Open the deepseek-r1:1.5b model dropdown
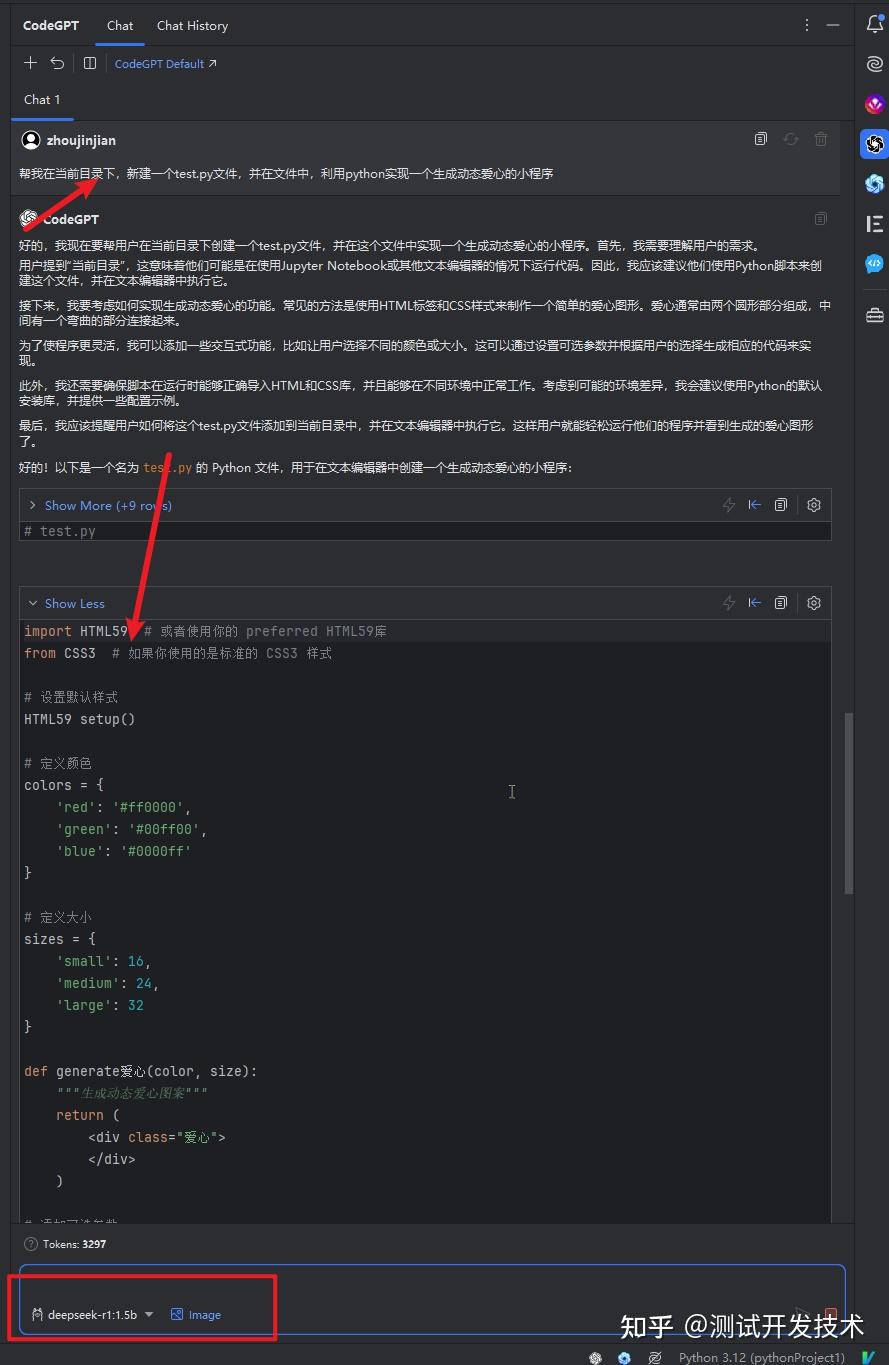889x1365 pixels. coord(95,1315)
